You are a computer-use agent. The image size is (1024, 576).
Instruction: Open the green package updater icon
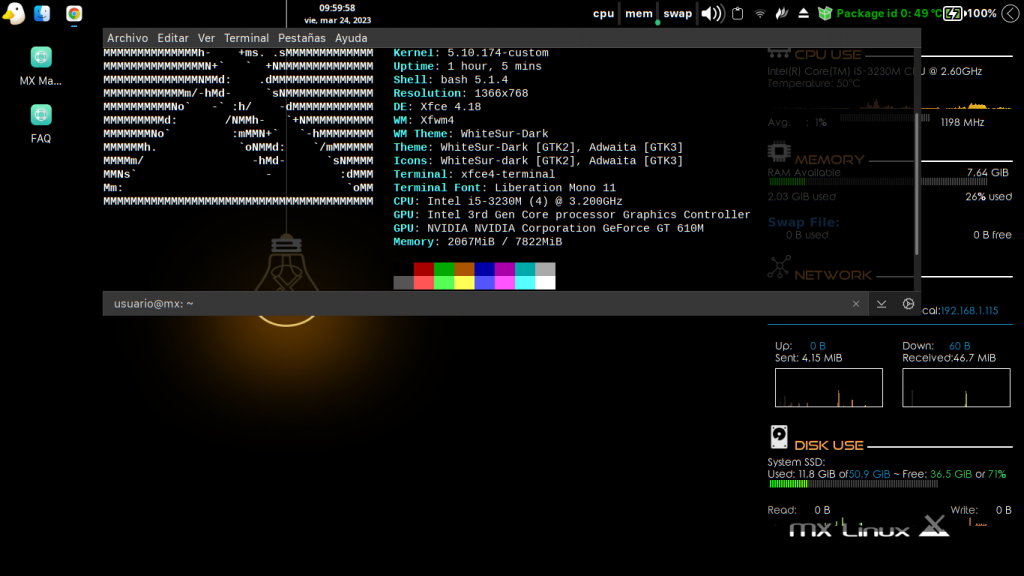[x=825, y=13]
